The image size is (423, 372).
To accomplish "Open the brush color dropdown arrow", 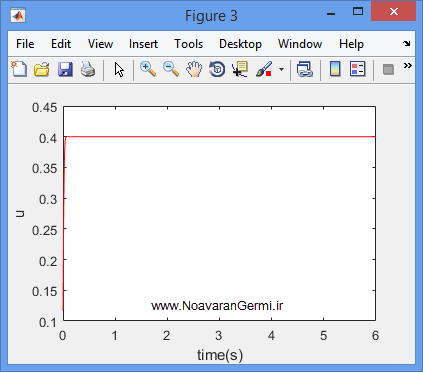I will [282, 69].
